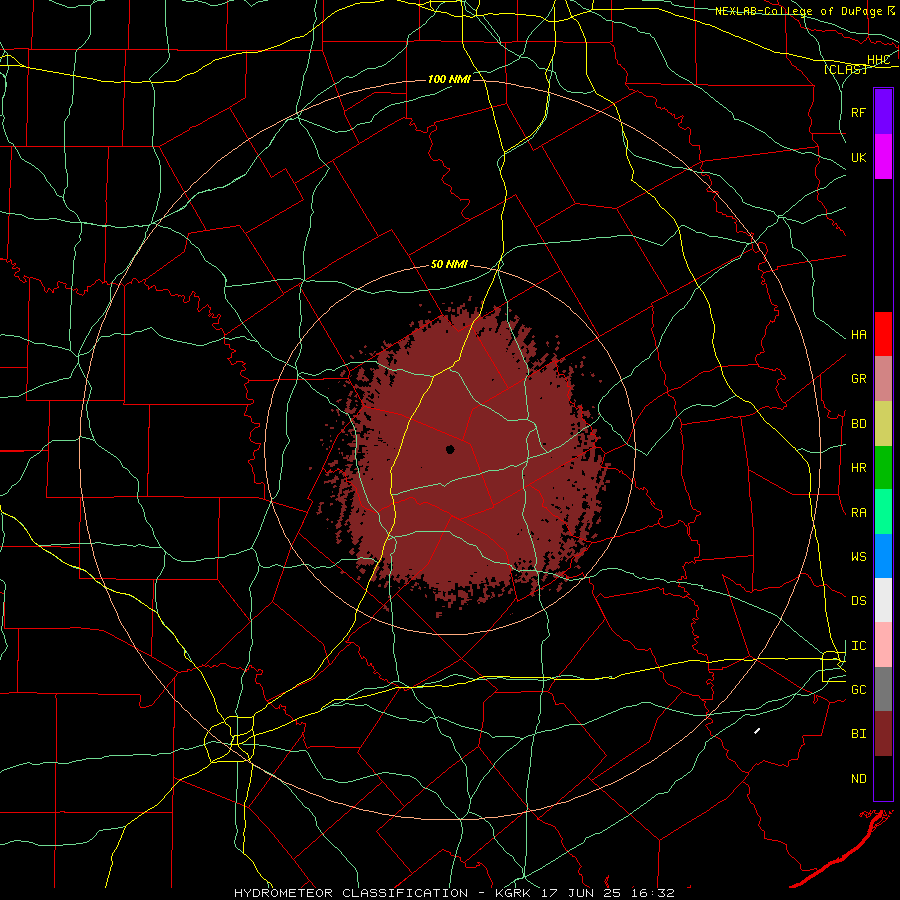Select the BD legend label
Viewport: 900px width, 900px height.
(858, 423)
